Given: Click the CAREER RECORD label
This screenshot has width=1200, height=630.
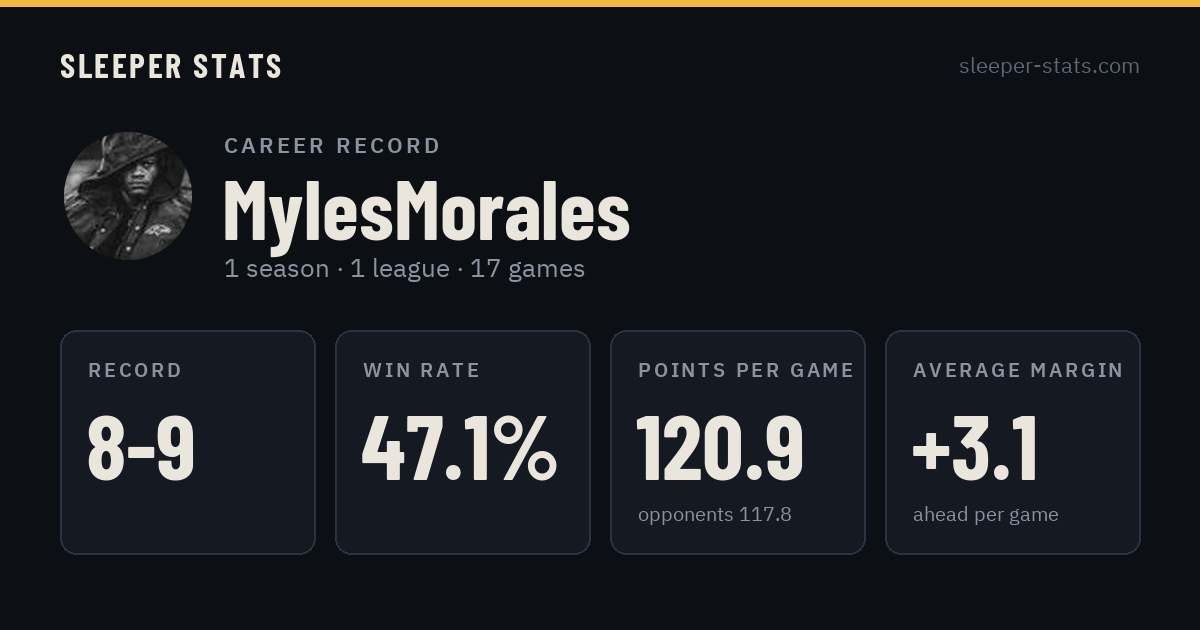Looking at the screenshot, I should click(x=332, y=146).
